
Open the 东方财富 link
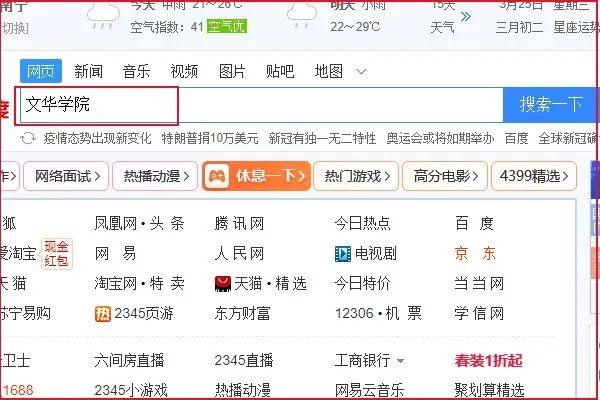coord(243,313)
